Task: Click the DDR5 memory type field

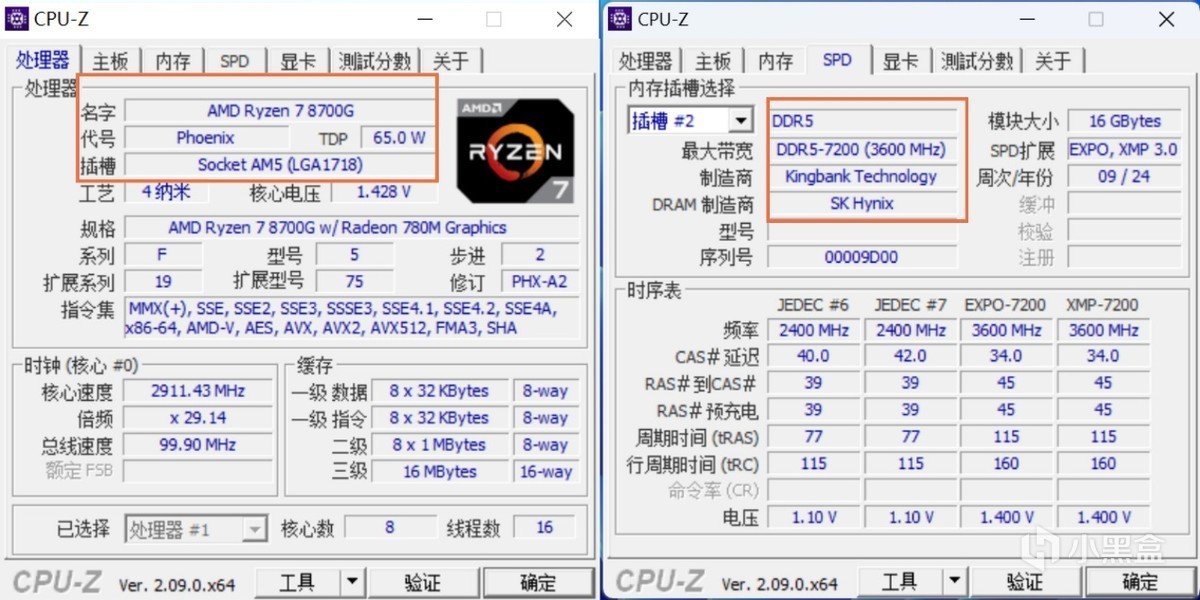Action: [x=863, y=121]
